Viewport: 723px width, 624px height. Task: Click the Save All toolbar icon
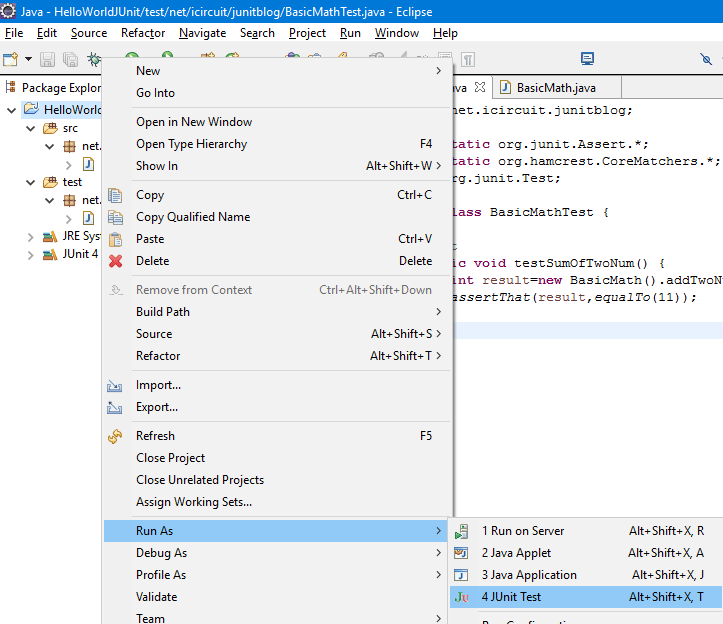tap(70, 59)
